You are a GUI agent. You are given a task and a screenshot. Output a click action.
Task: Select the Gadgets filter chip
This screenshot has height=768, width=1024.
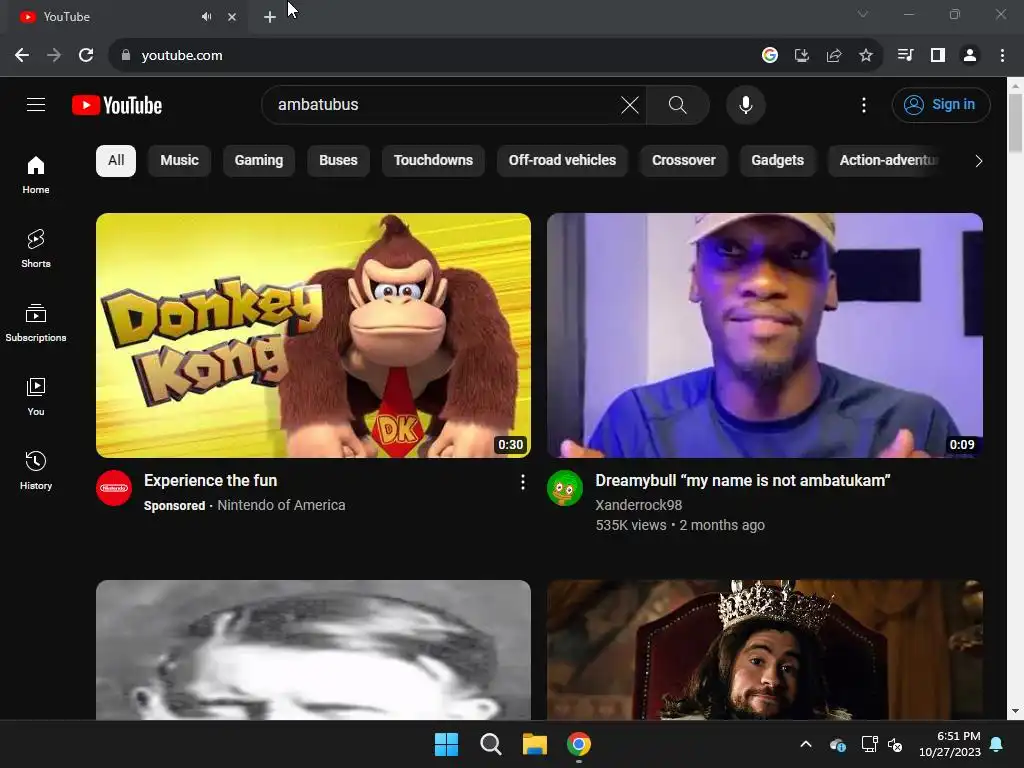coord(777,161)
